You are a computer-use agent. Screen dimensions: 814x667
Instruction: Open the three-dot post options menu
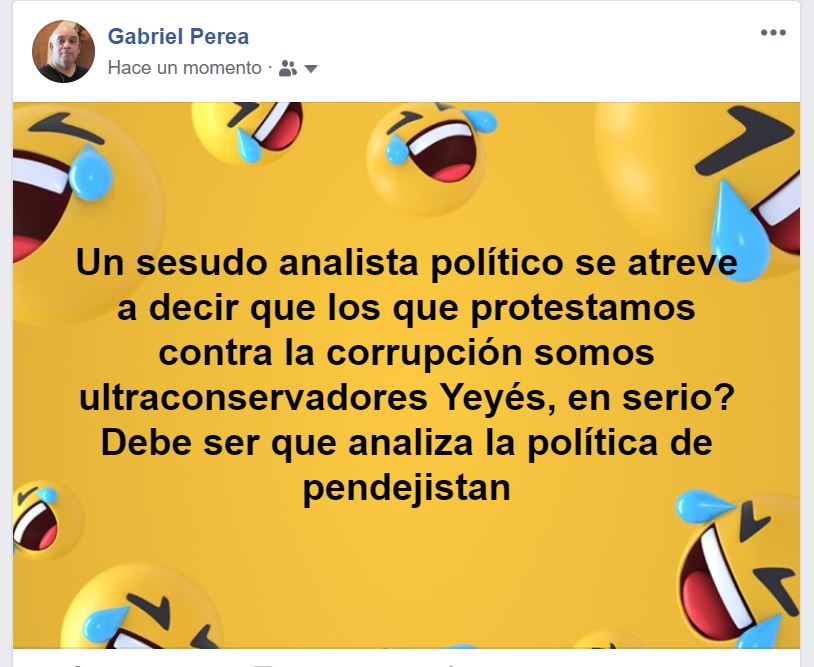tap(773, 33)
